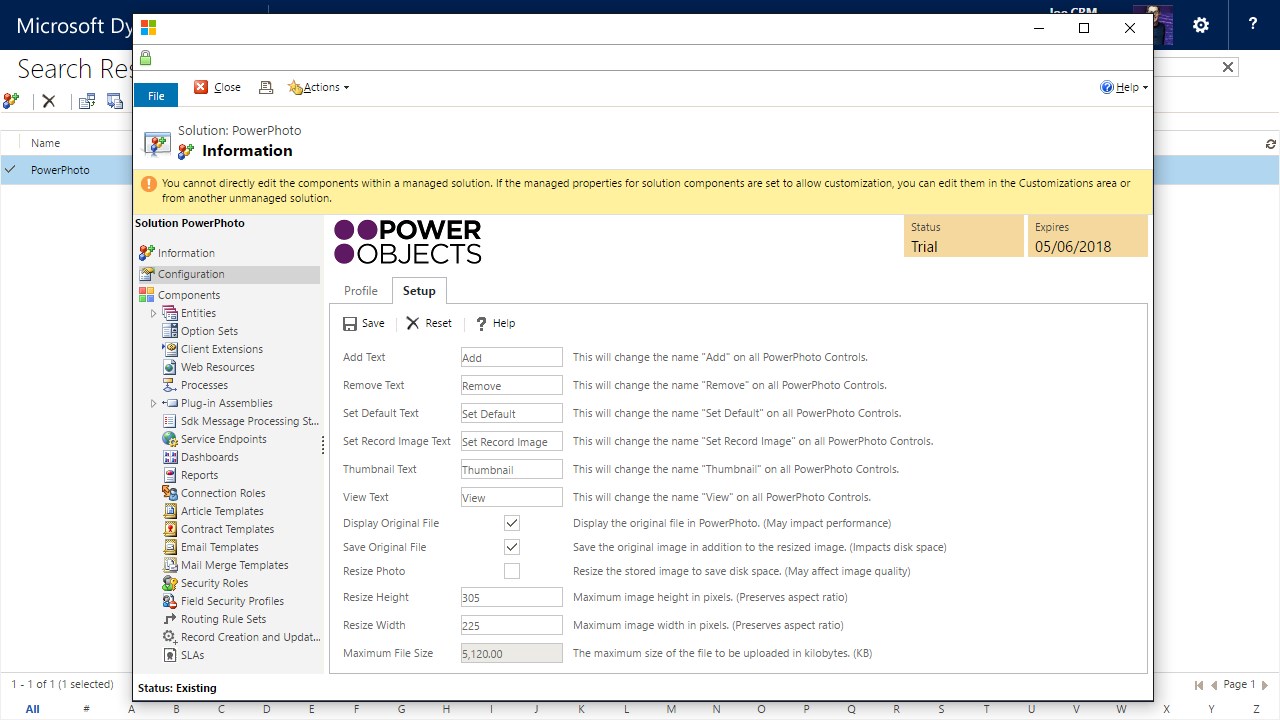Open the Entities node icon
This screenshot has height=720, width=1280.
[x=170, y=313]
